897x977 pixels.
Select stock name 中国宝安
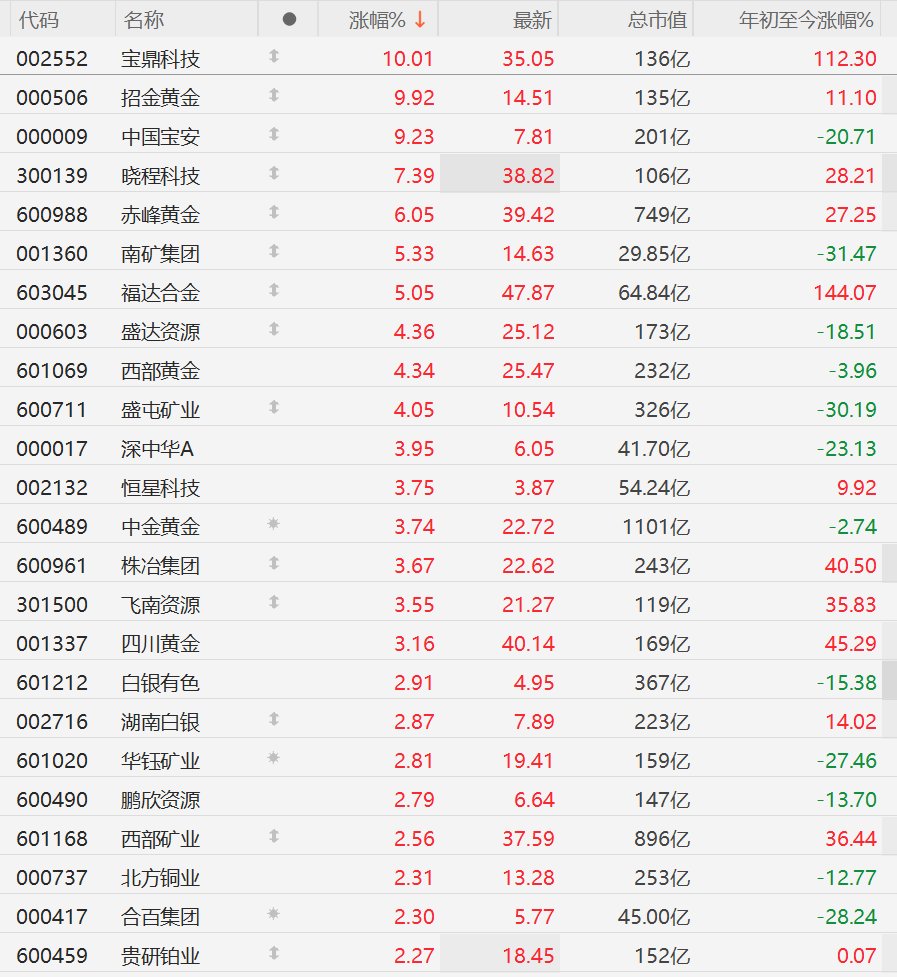pos(161,136)
